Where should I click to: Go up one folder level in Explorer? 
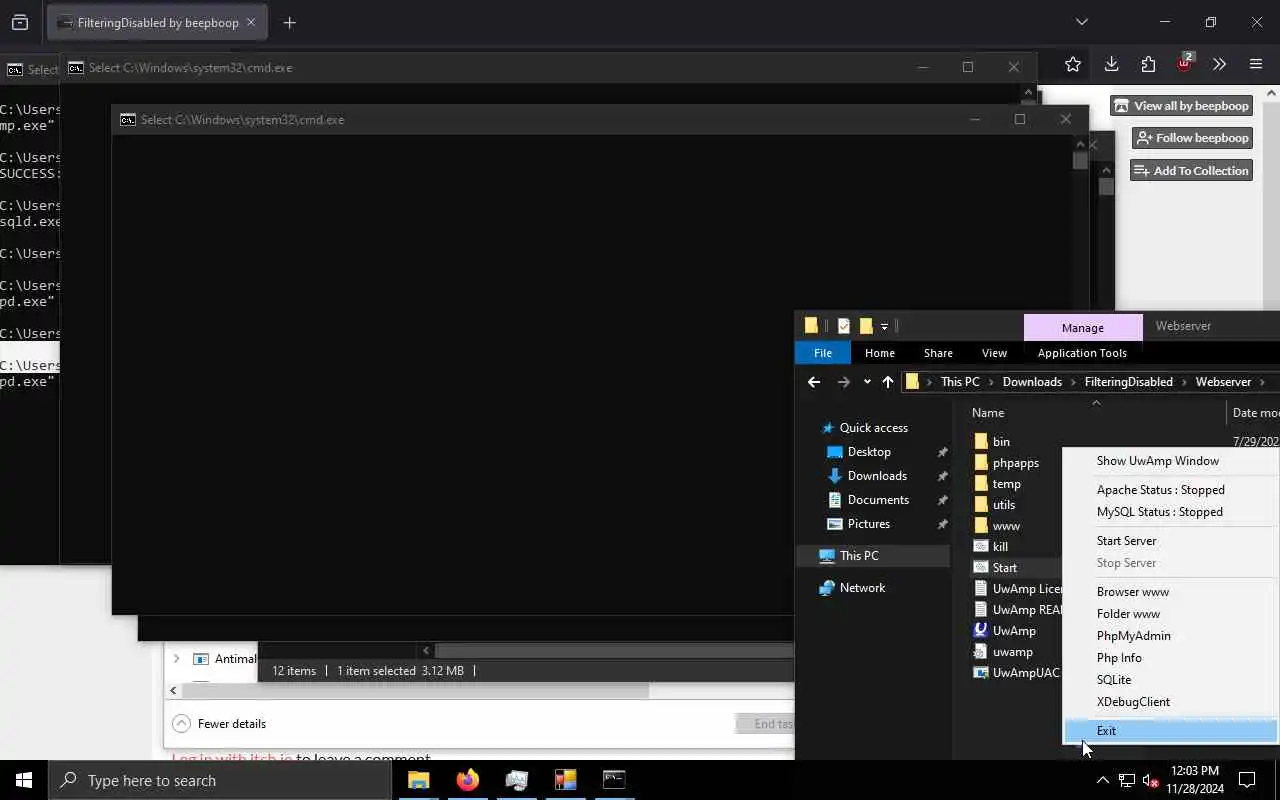pyautogui.click(x=888, y=382)
